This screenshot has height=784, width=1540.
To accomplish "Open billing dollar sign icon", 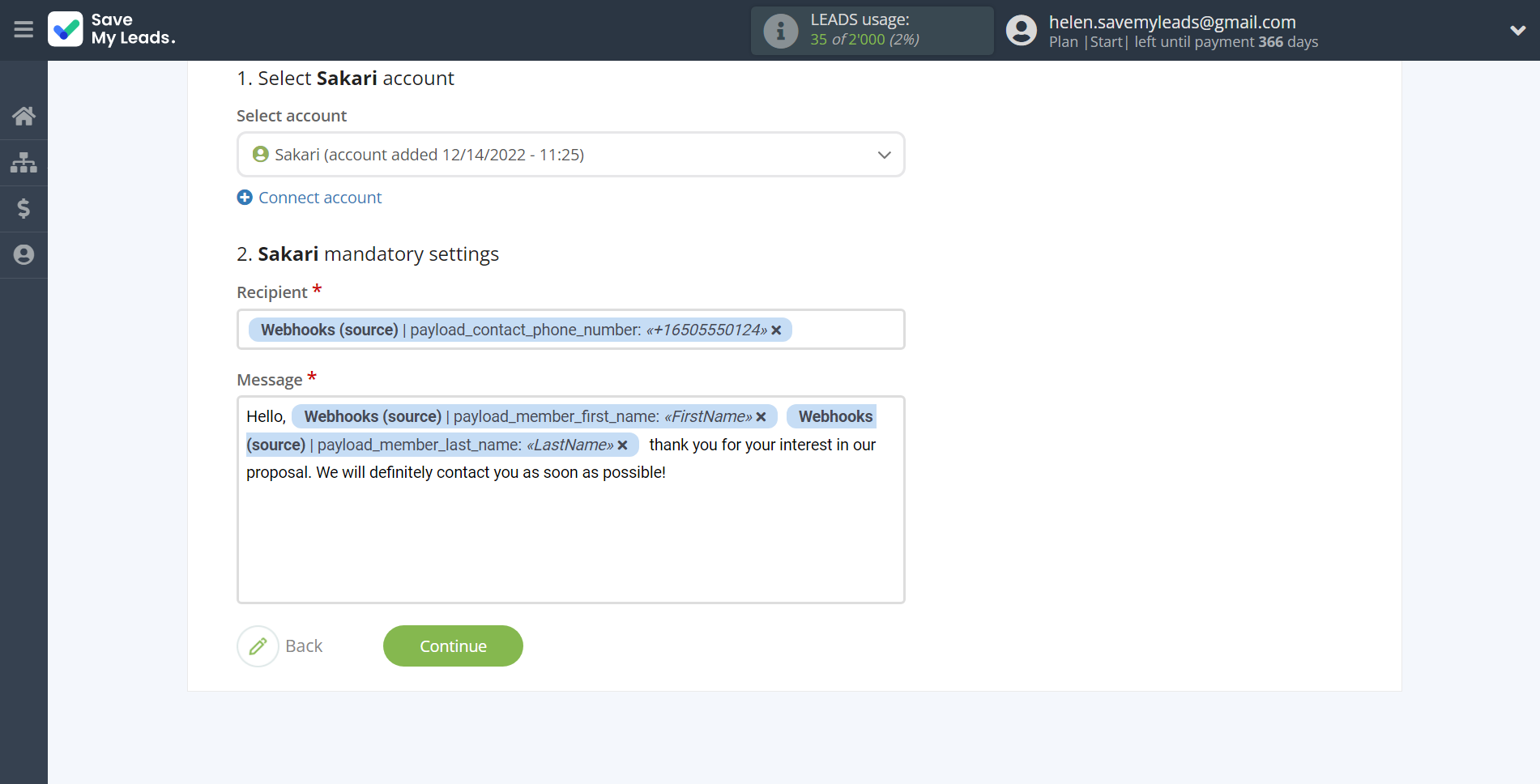I will point(23,209).
